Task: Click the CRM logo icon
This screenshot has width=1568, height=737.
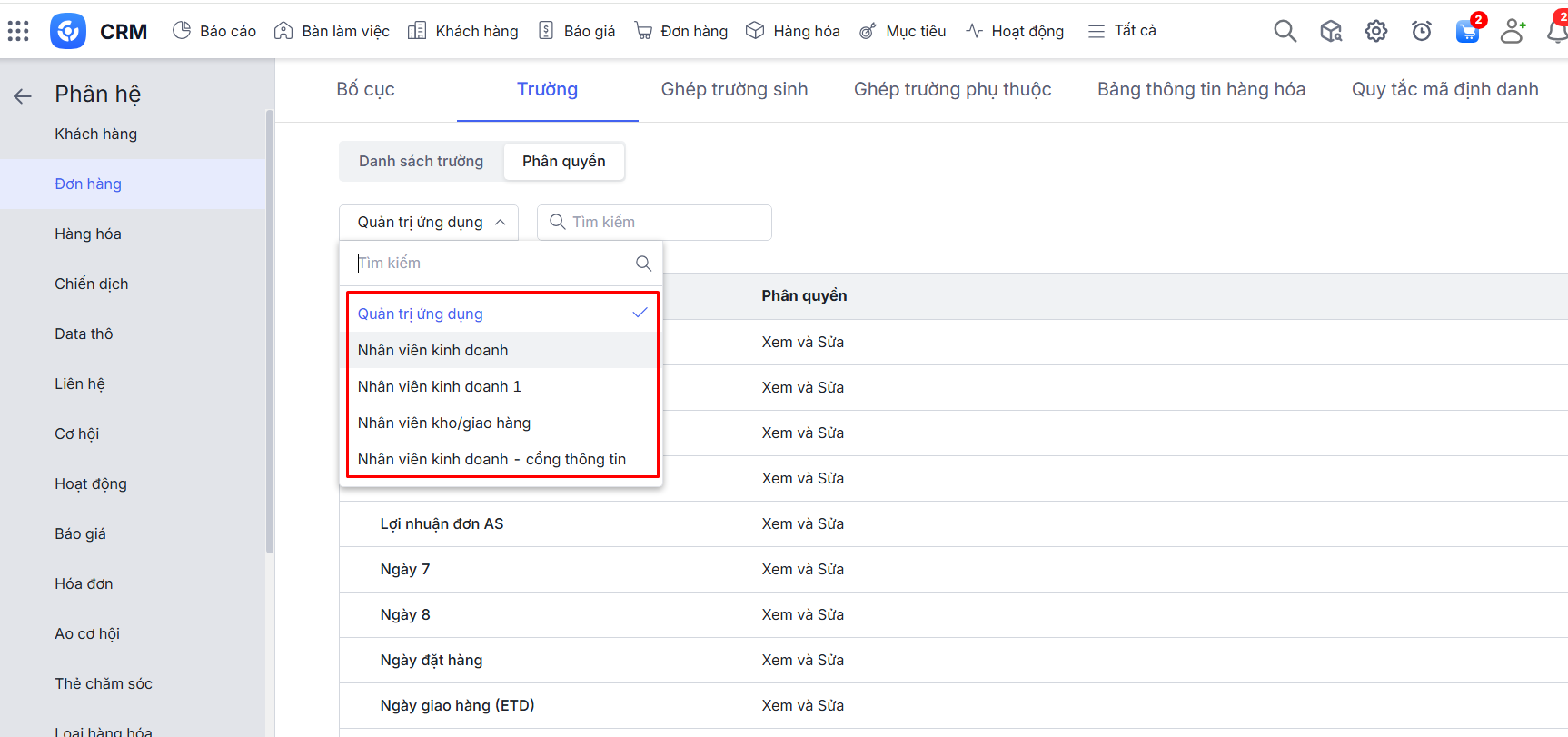Action: click(68, 31)
